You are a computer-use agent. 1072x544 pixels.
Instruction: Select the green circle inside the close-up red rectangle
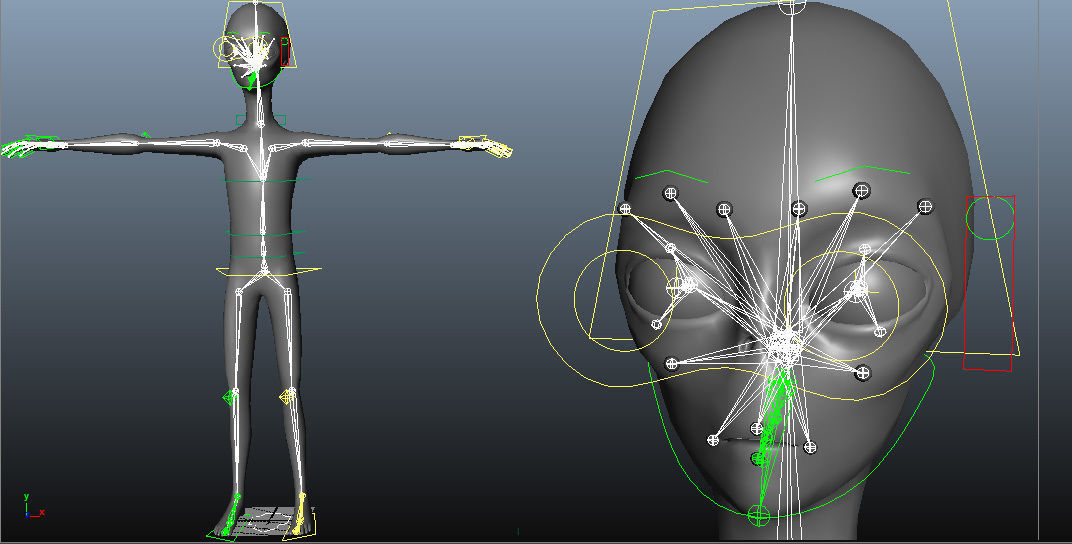[x=990, y=218]
